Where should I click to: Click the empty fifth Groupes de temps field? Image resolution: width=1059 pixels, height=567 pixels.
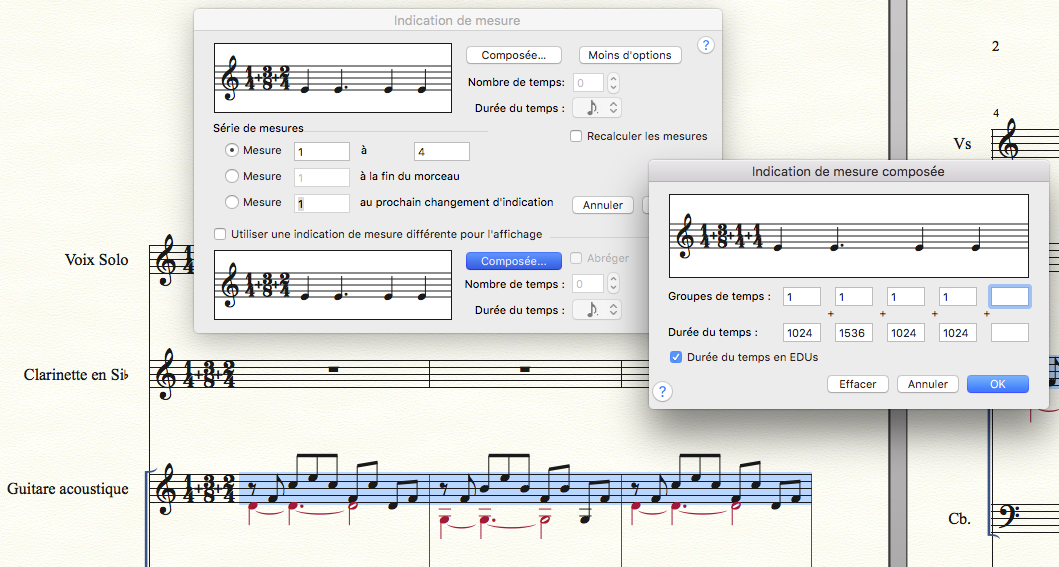[1009, 297]
